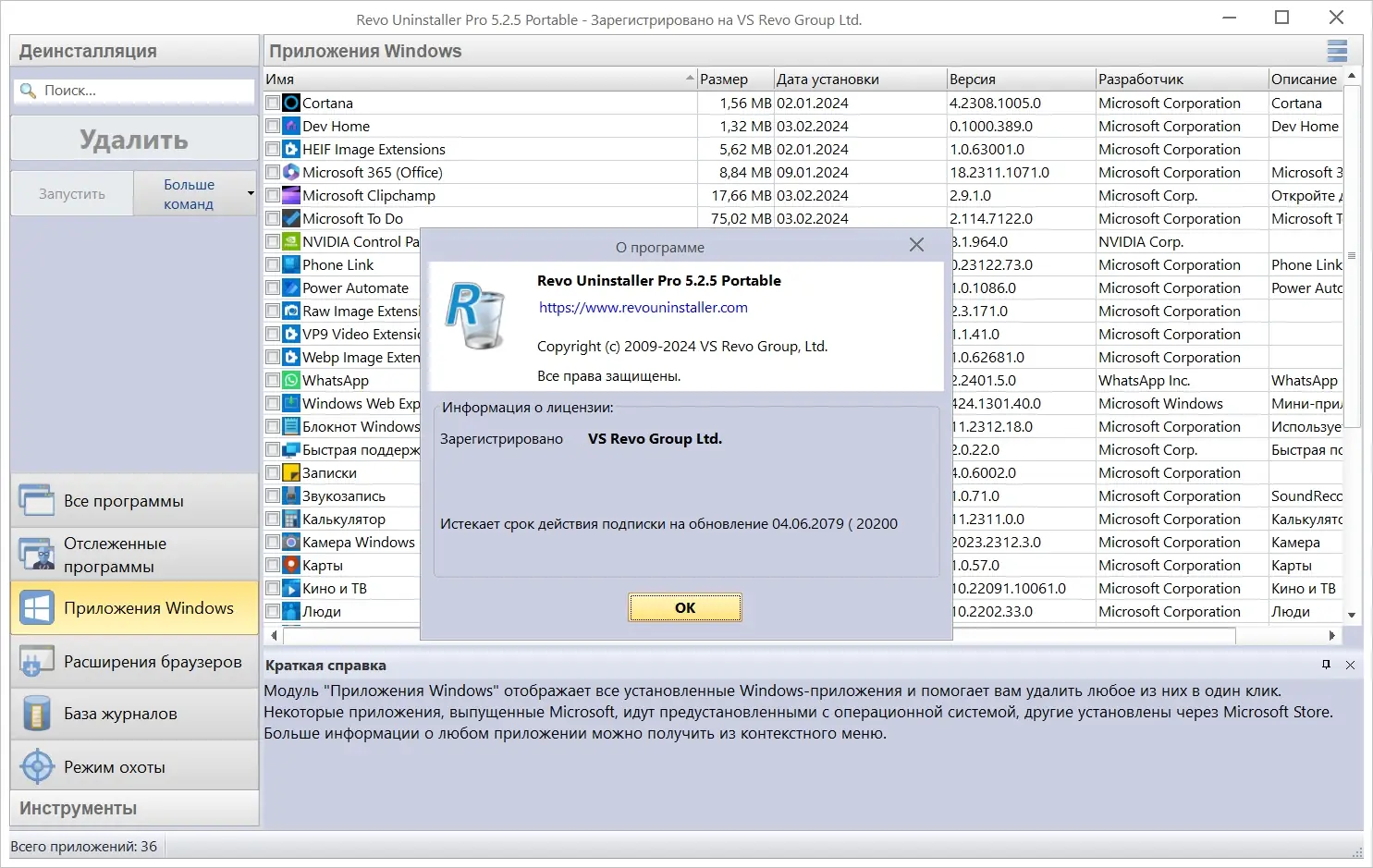Click the Revo Uninstaller logo in About dialog
This screenshot has height=868, width=1373.
tap(476, 316)
